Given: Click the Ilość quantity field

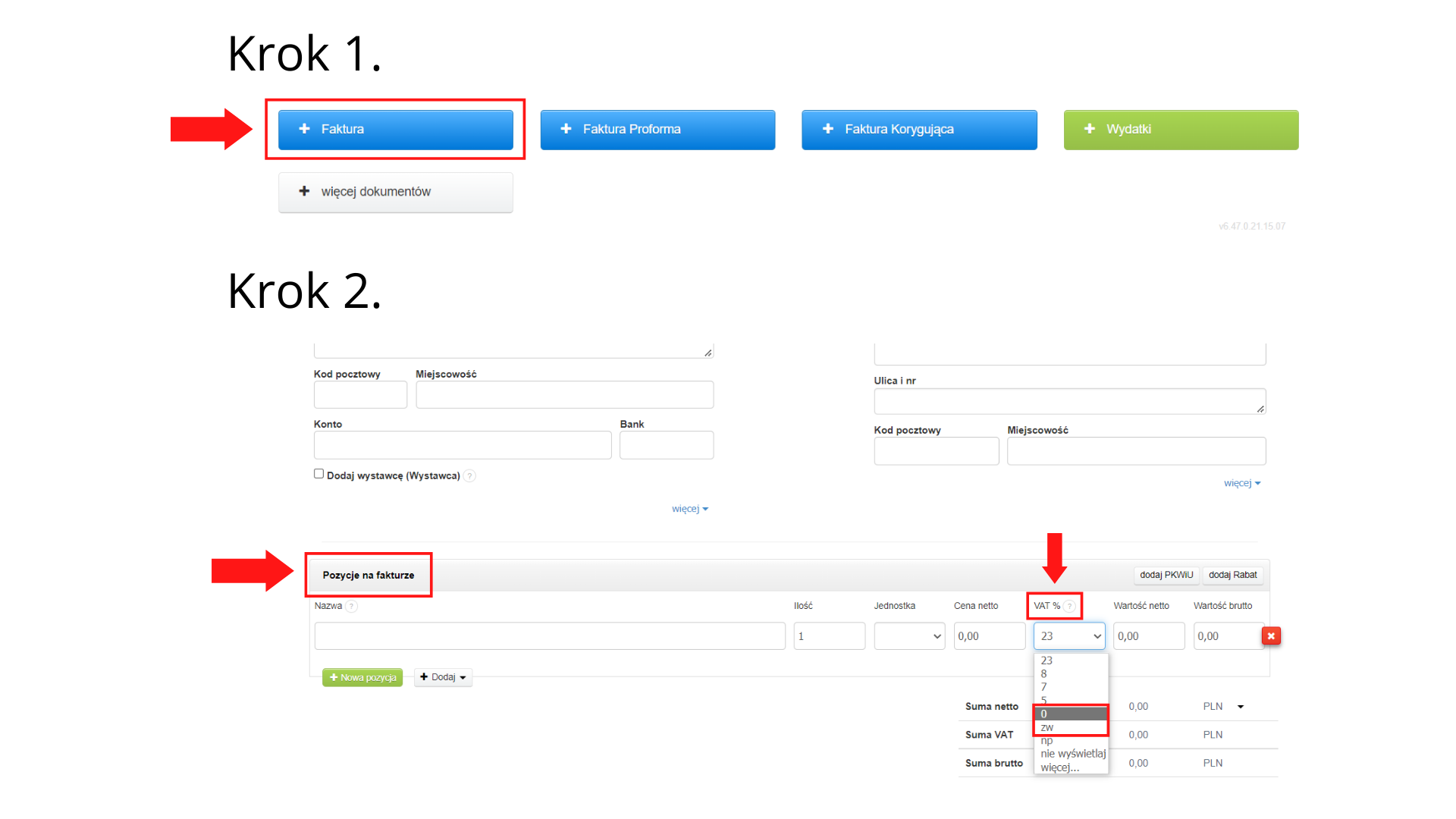Looking at the screenshot, I should 829,636.
